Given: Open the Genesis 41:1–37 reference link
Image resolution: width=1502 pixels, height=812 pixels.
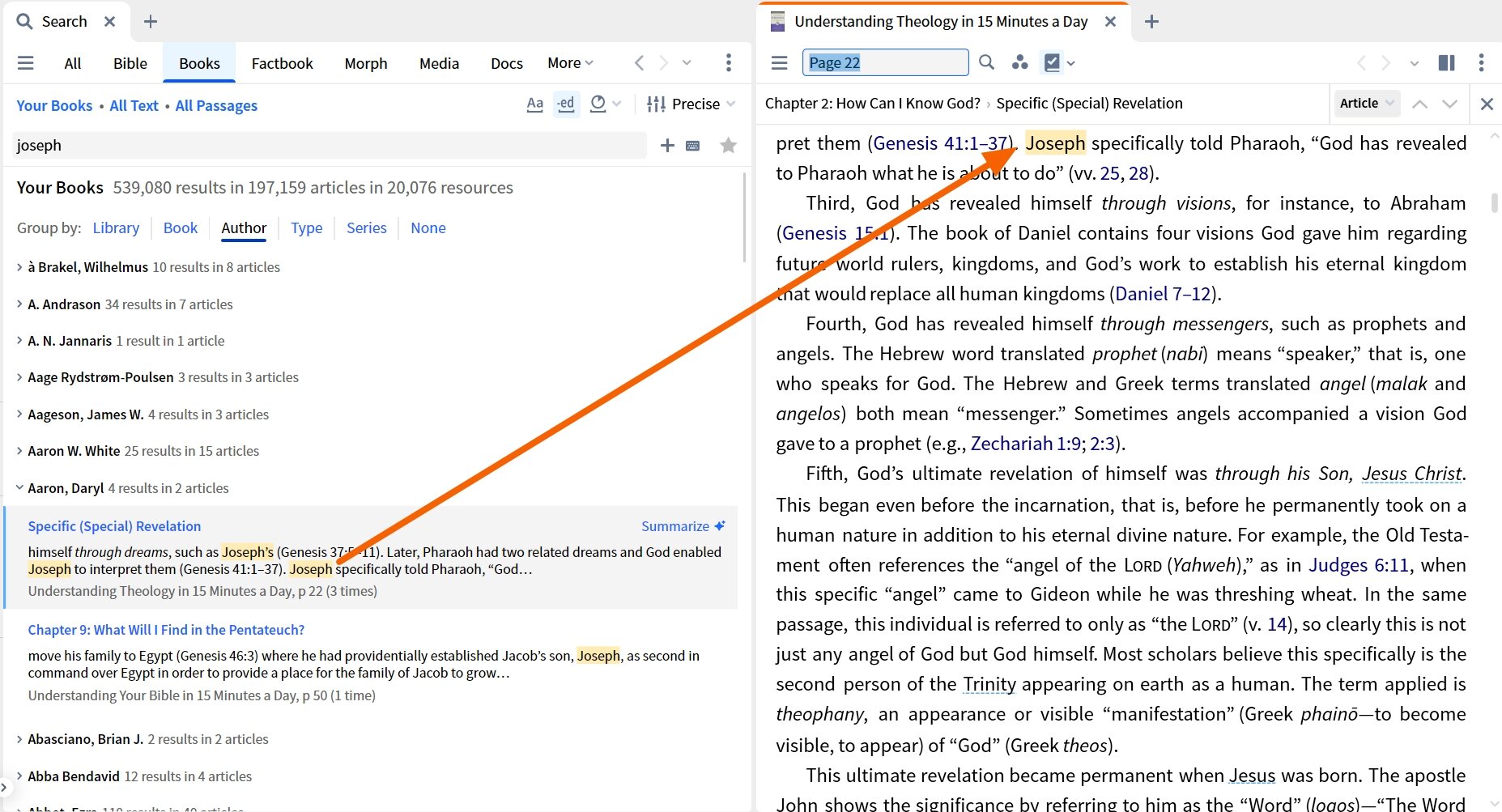Looking at the screenshot, I should pyautogui.click(x=940, y=143).
